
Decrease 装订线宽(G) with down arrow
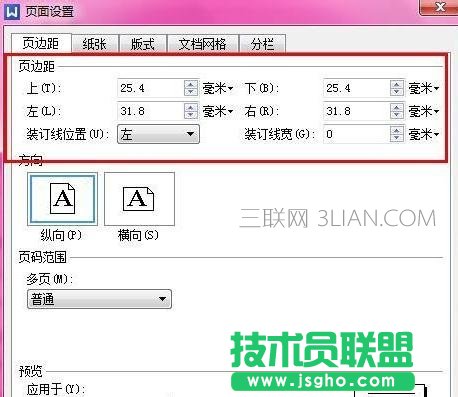coord(397,138)
